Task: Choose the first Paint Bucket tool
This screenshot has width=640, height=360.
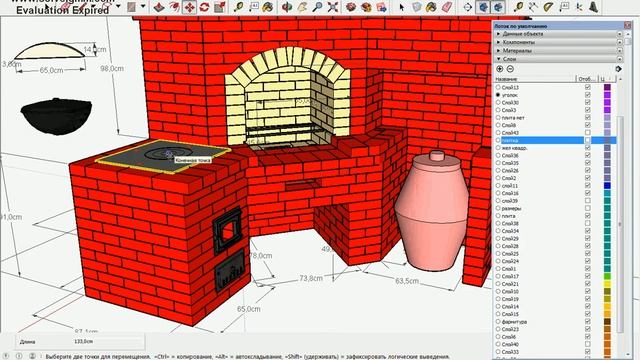Action: (268, 7)
